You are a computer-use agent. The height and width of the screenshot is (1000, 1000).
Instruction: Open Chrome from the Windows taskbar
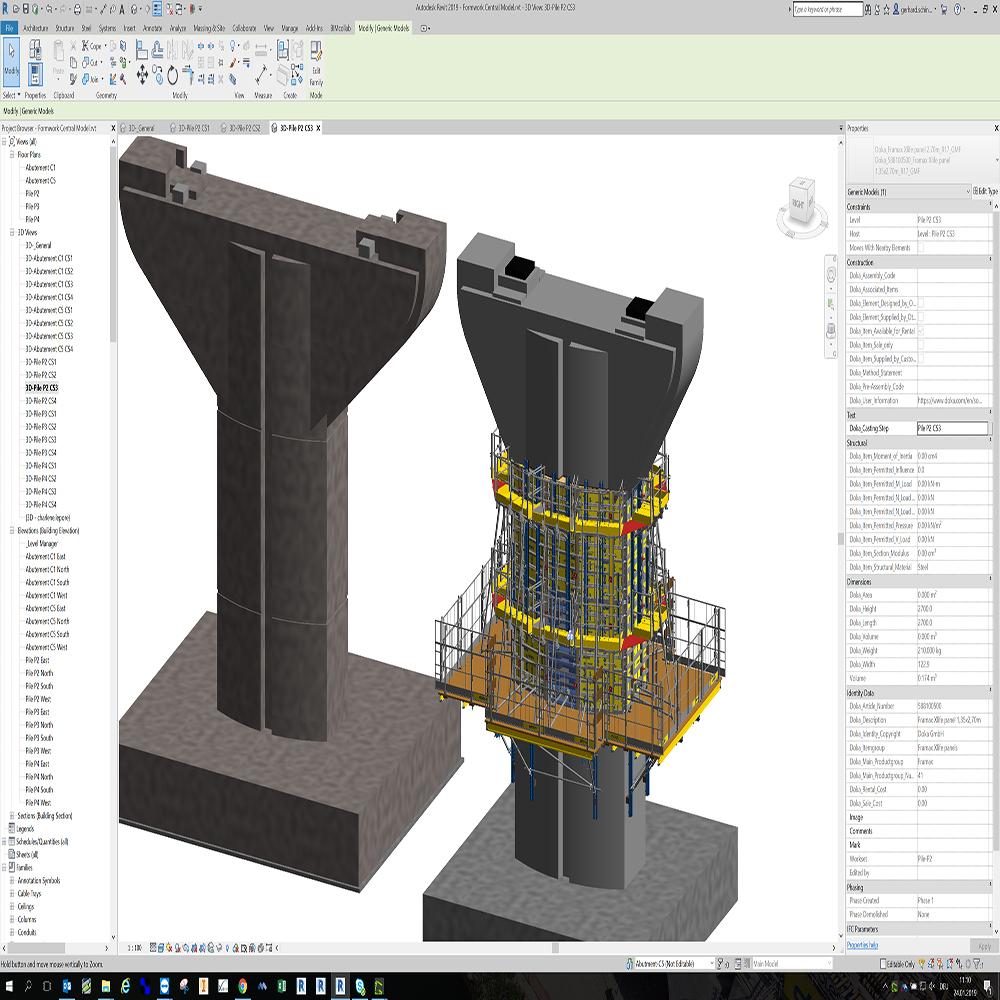(x=242, y=985)
